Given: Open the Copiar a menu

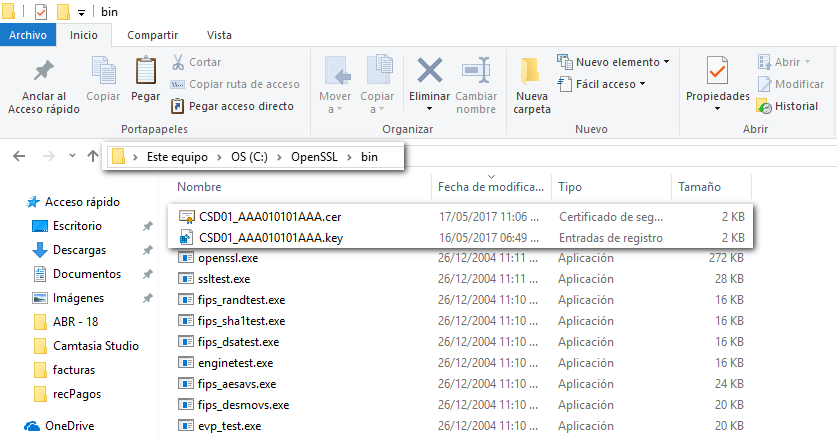Looking at the screenshot, I should (377, 84).
